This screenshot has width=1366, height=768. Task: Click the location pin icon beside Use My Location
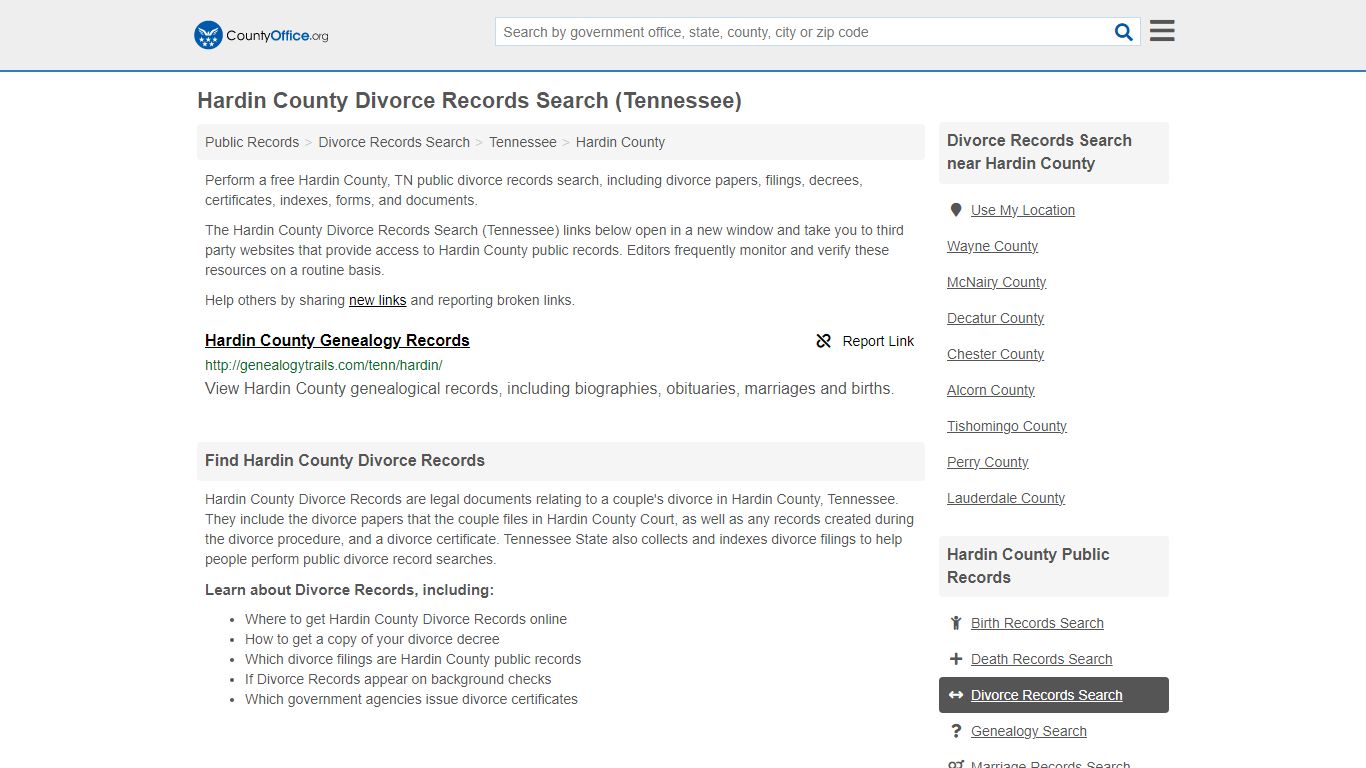[956, 210]
